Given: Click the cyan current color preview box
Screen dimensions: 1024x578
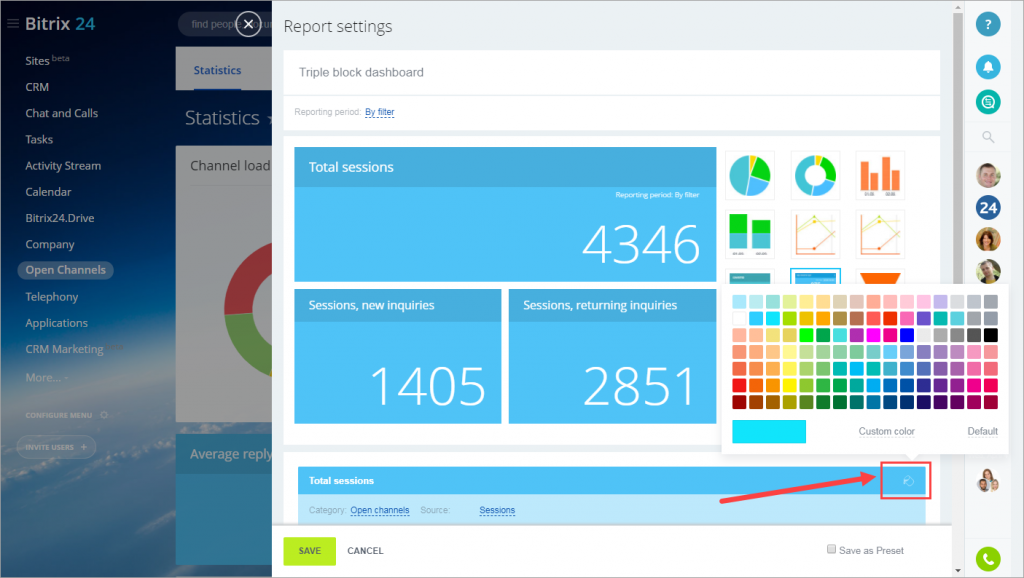Looking at the screenshot, I should coord(769,432).
